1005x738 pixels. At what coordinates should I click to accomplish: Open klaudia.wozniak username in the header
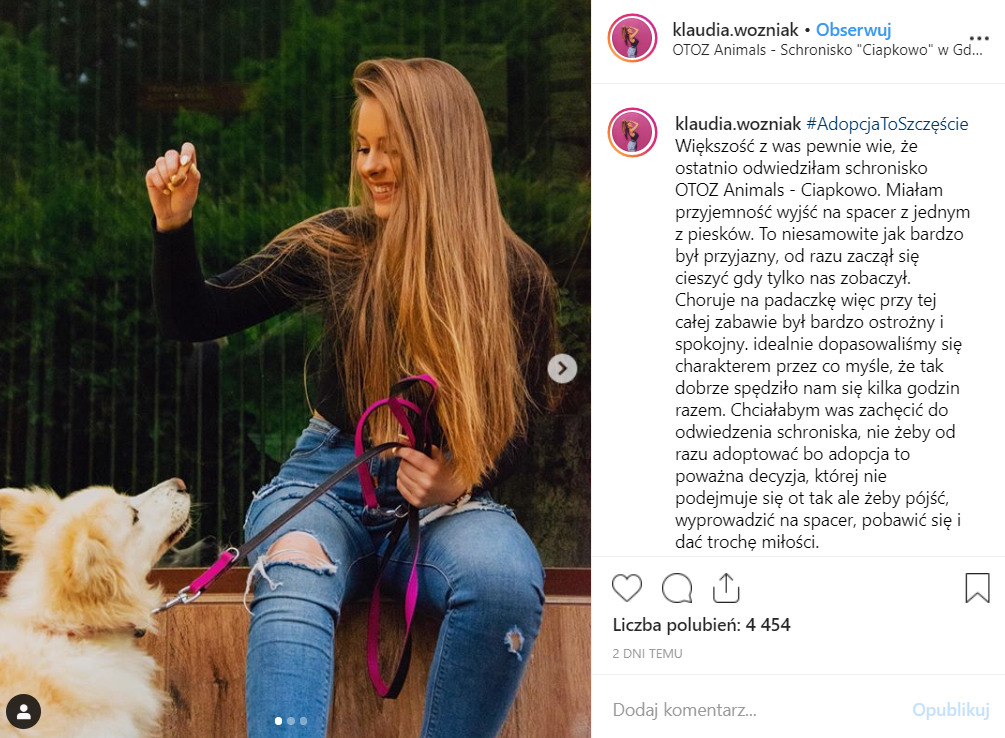(x=735, y=30)
